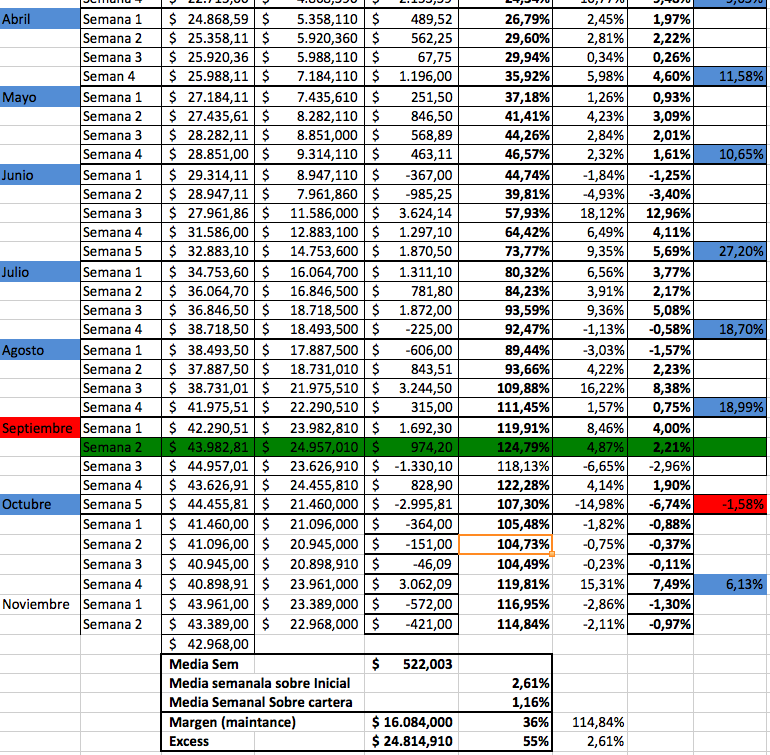Click the 15,31% cell
Viewport: 770px width, 755px height.
(590, 584)
